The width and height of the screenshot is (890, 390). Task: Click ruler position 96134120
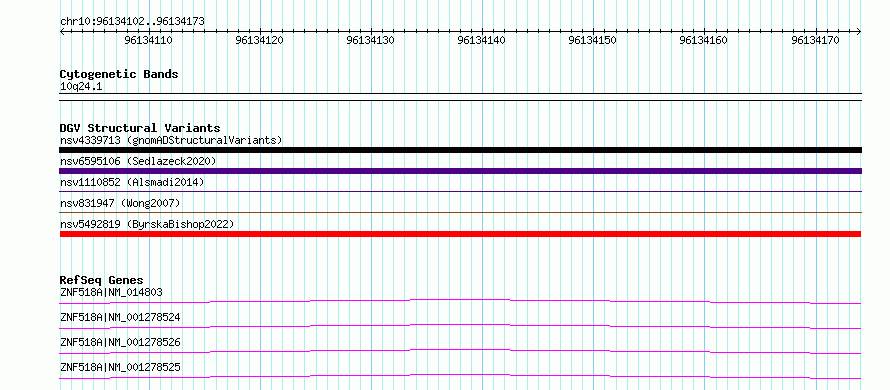pos(259,40)
